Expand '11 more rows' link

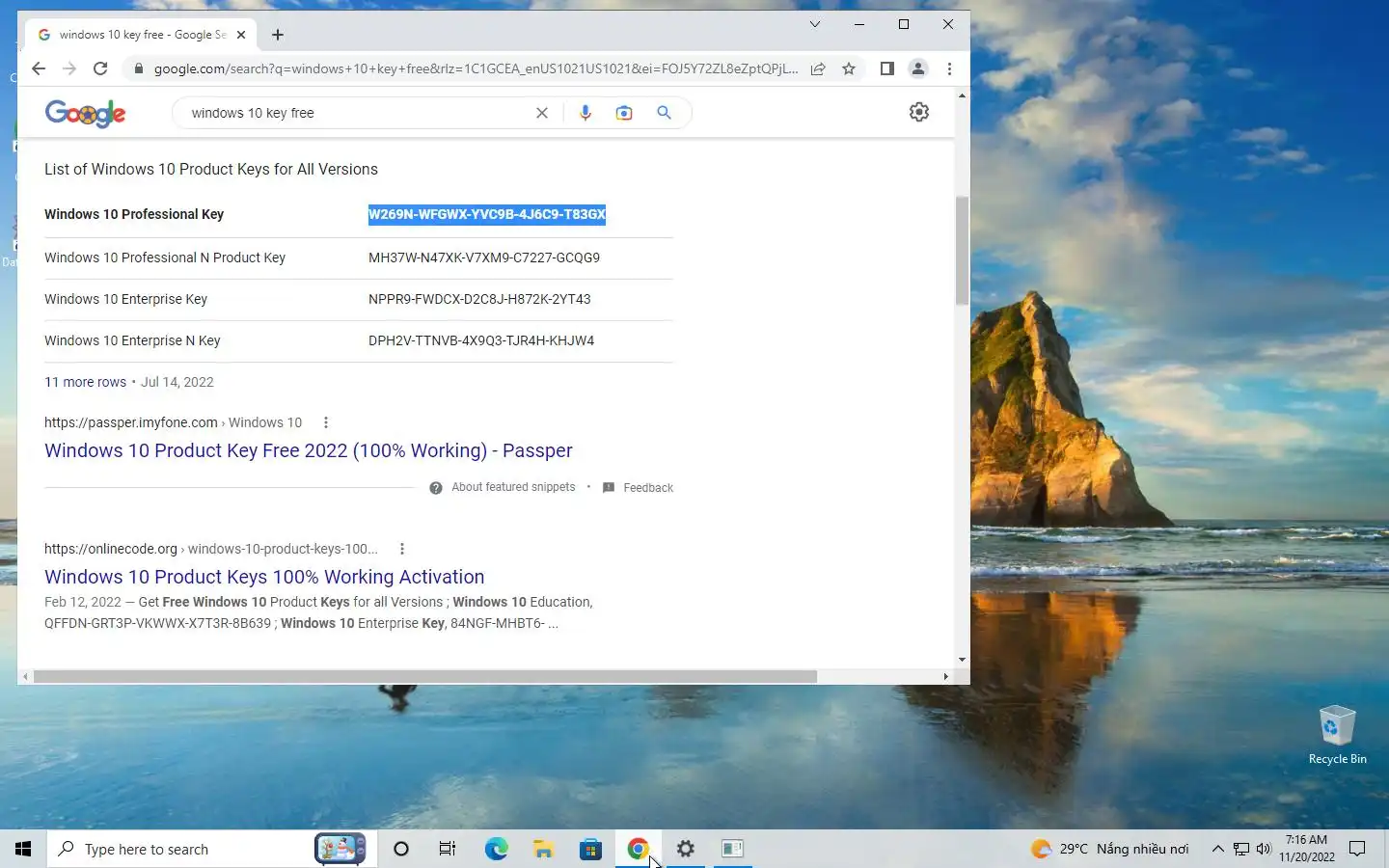pyautogui.click(x=85, y=382)
